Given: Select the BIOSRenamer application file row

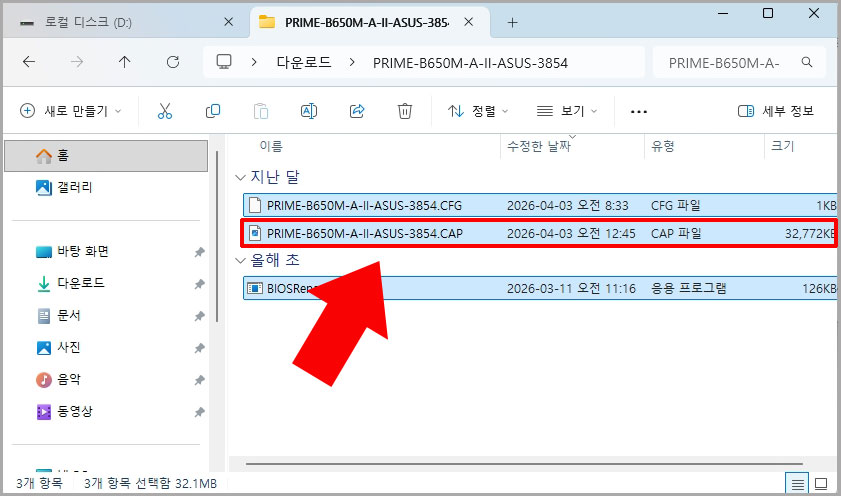Looking at the screenshot, I should click(540, 288).
